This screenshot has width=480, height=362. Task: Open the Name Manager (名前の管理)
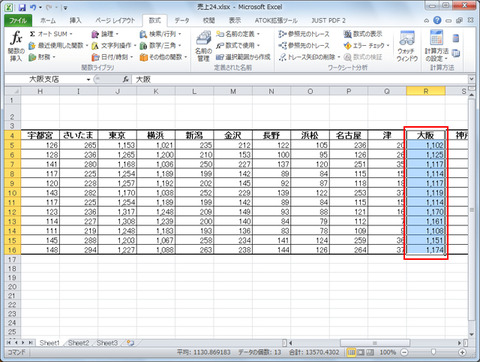click(x=203, y=46)
